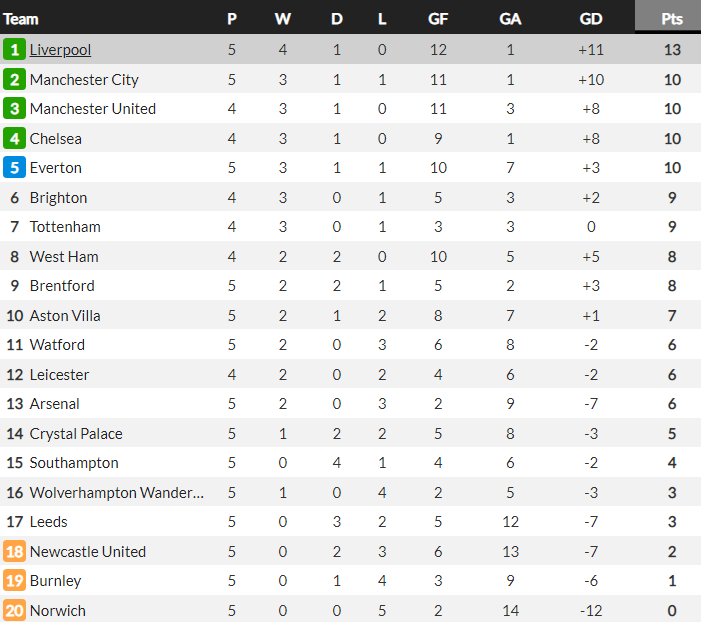Open the Liverpool team link
The width and height of the screenshot is (701, 622).
(x=60, y=50)
